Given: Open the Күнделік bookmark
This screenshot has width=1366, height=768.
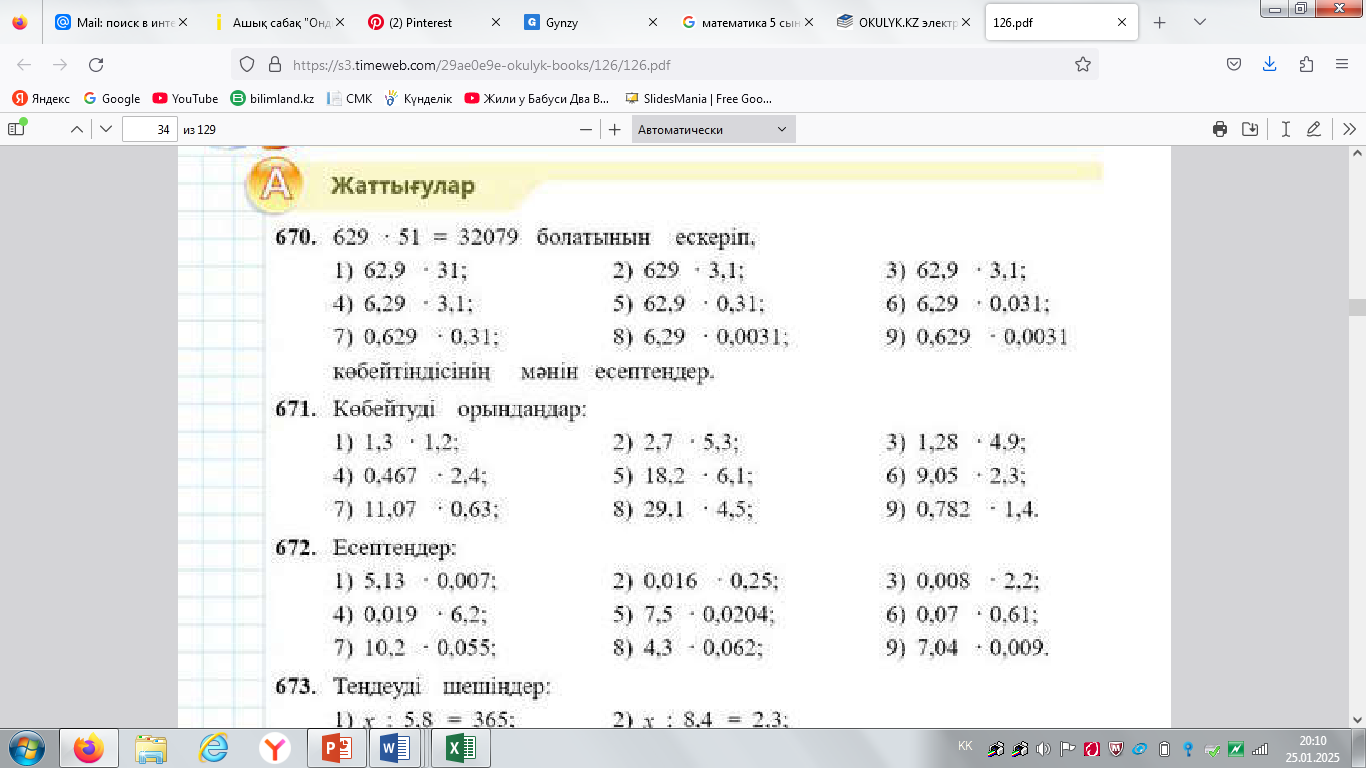Looking at the screenshot, I should pyautogui.click(x=419, y=99).
